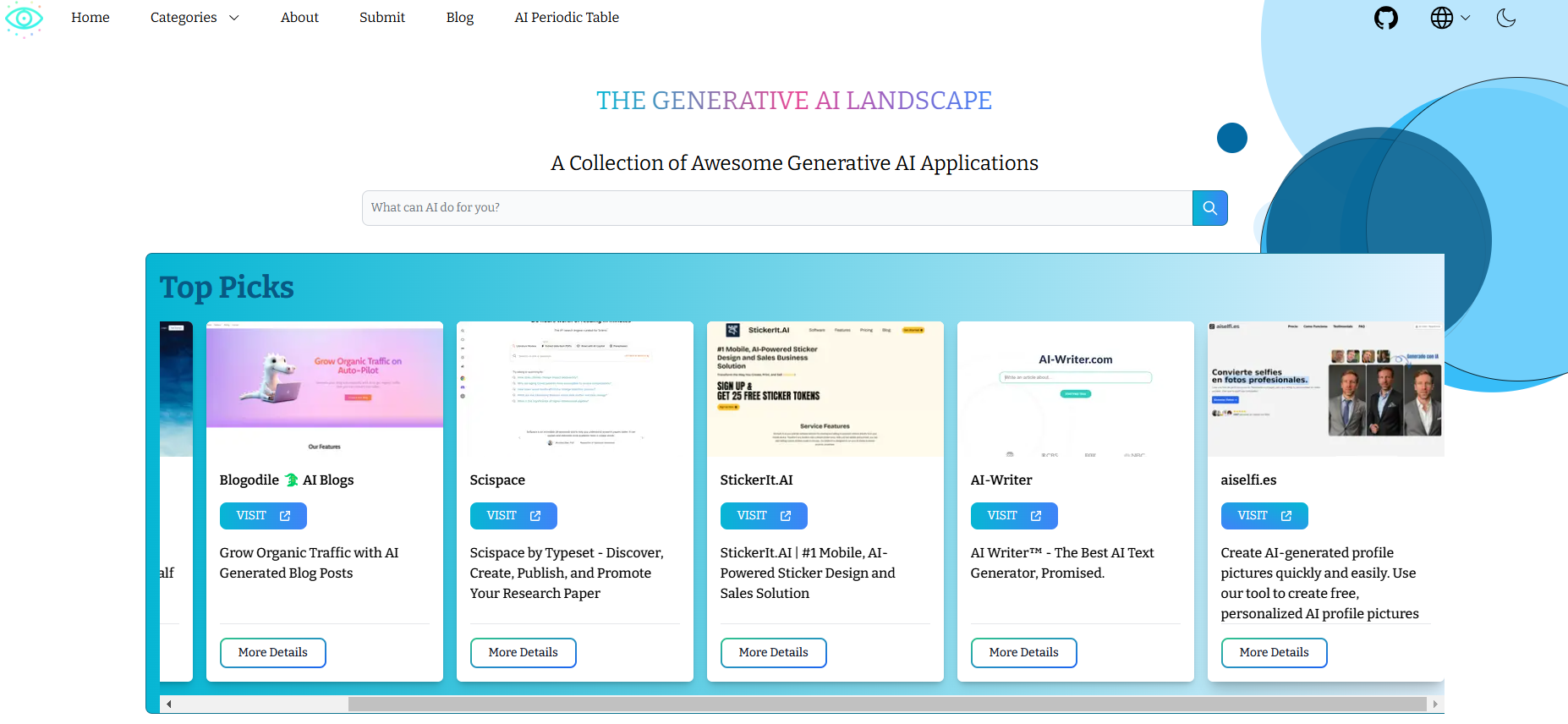Viewport: 1568px width, 724px height.
Task: Click the 'AI-Writer' card title
Action: [x=1001, y=480]
